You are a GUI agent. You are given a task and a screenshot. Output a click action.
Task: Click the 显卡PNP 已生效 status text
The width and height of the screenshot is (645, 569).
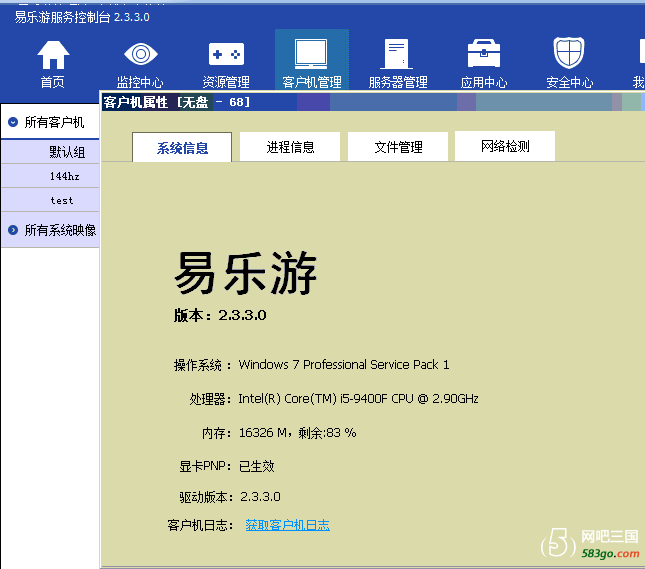pos(227,466)
